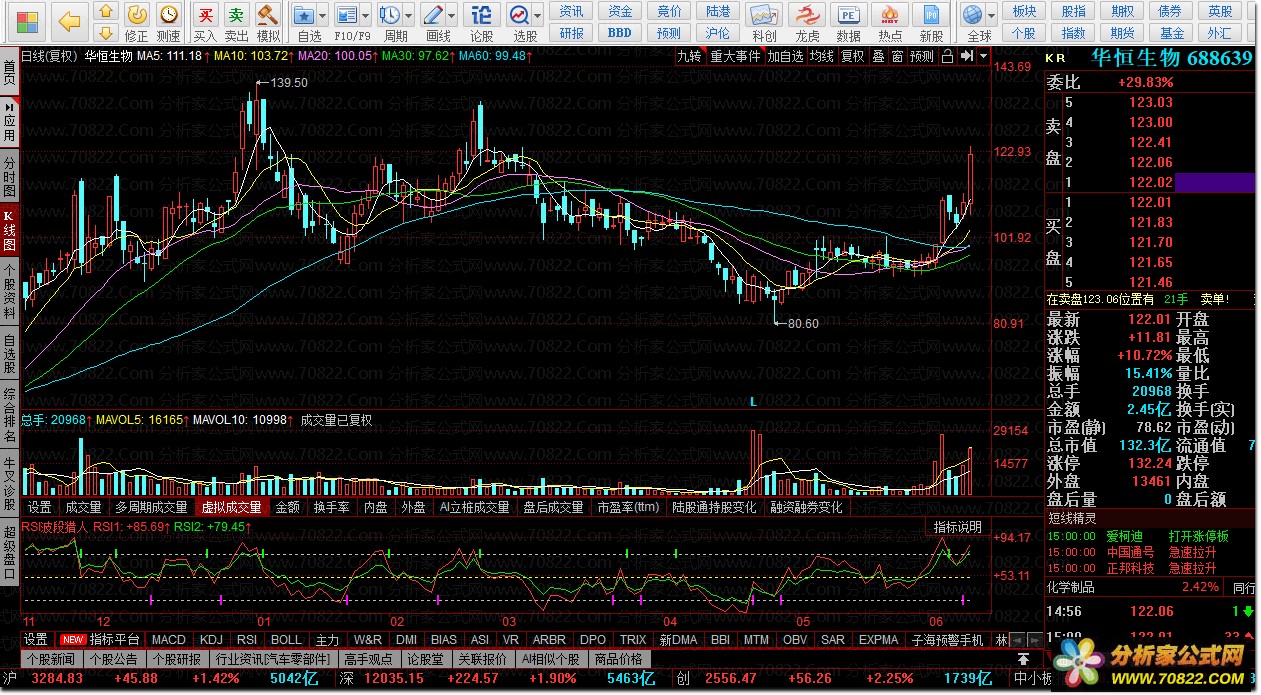Click the 爱柯迪 alert entry
1261x695 pixels.
point(1125,536)
